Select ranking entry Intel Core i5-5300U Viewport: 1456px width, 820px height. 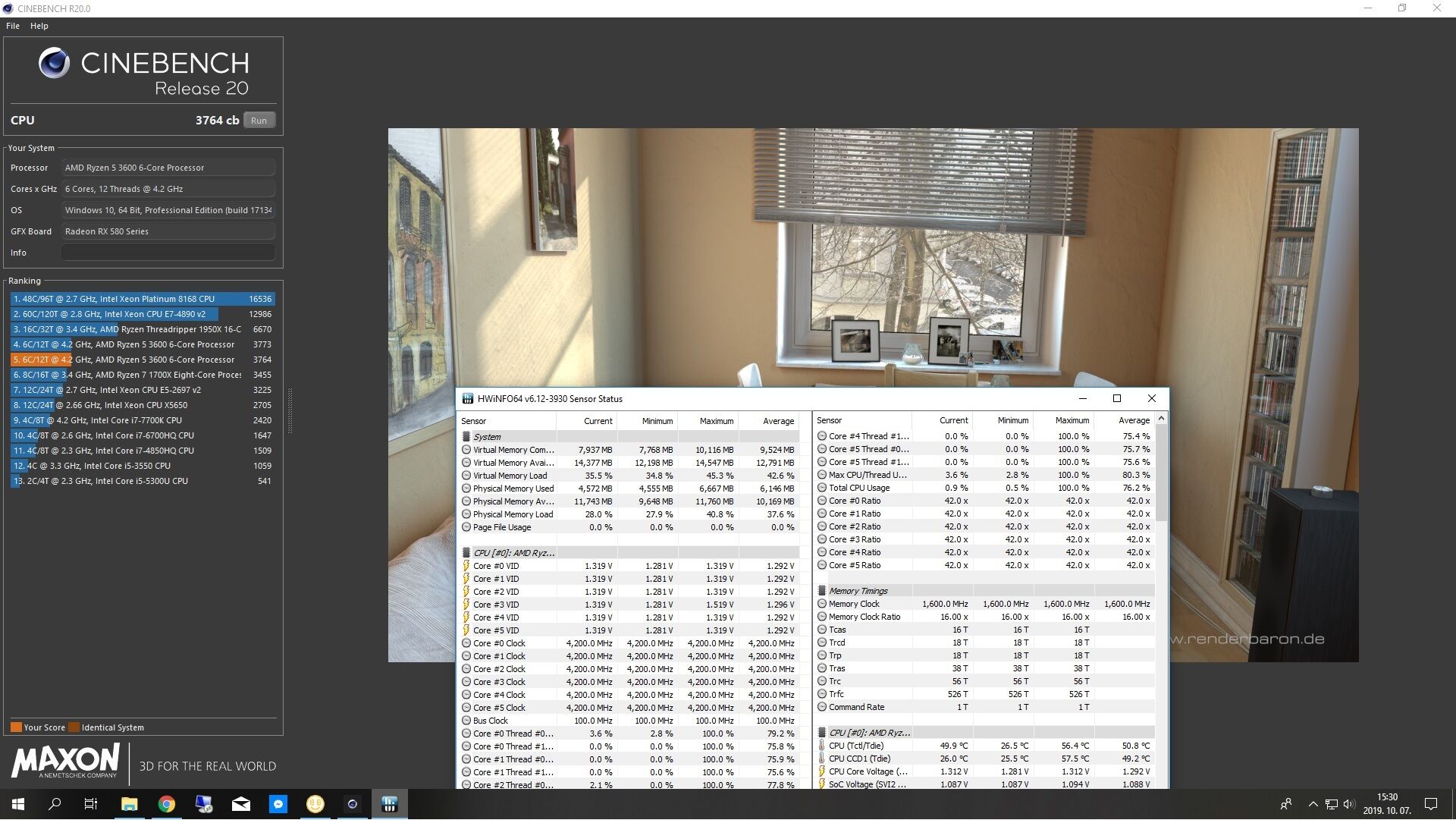[143, 481]
